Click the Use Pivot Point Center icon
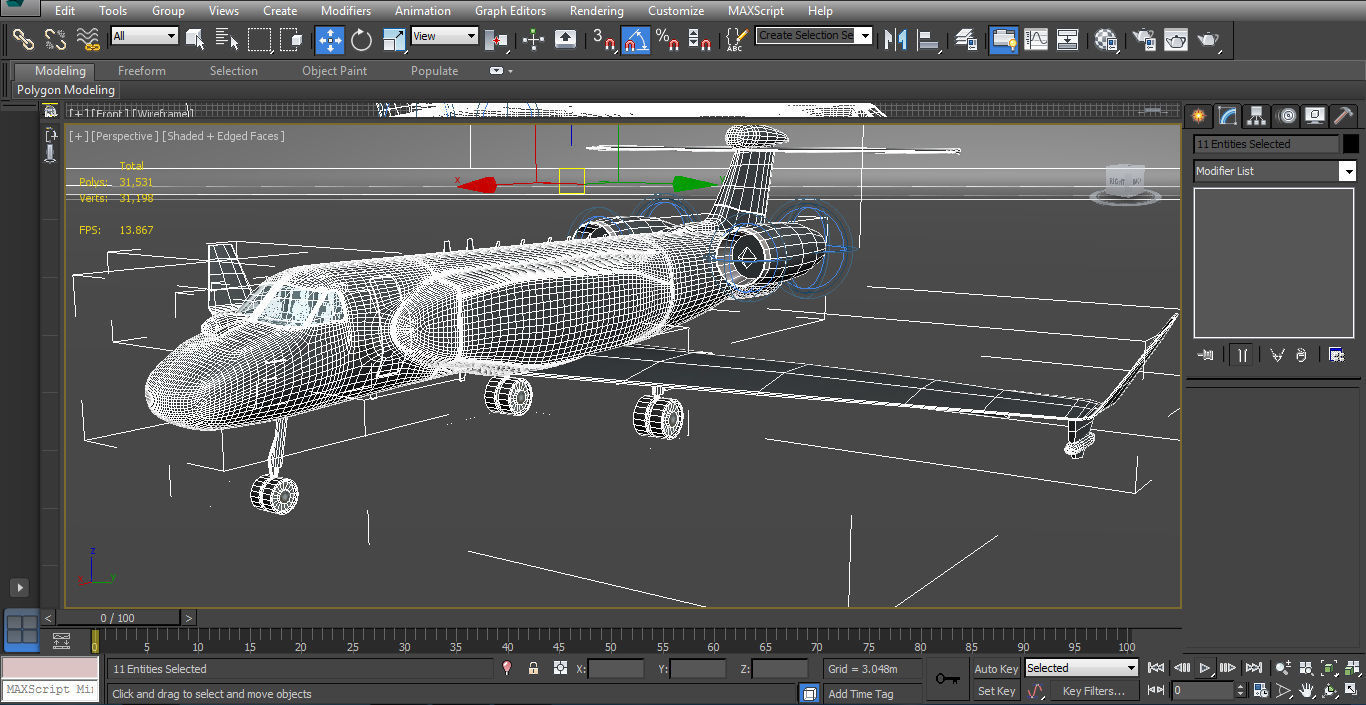The width and height of the screenshot is (1366, 705). 497,40
